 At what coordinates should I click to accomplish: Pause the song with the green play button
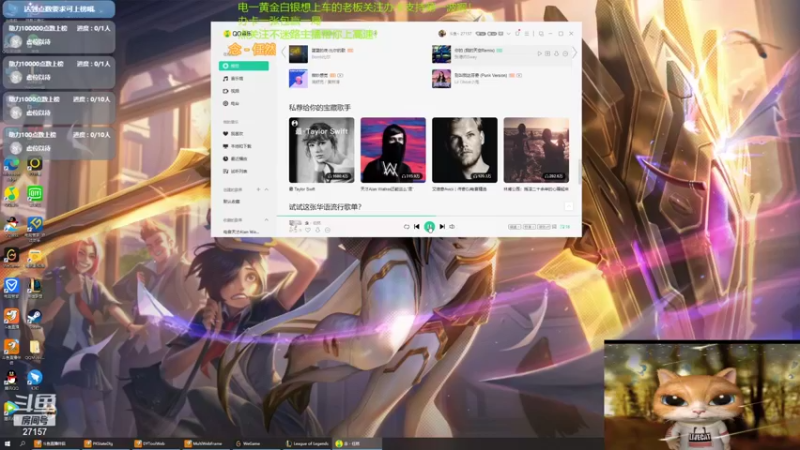(x=430, y=227)
